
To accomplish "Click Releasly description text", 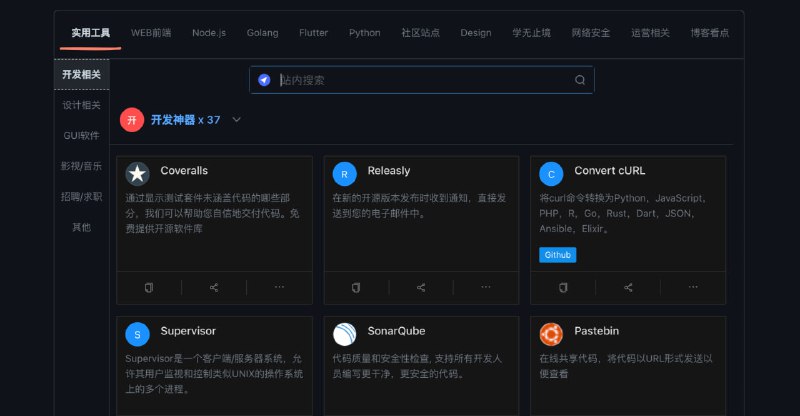I will pyautogui.click(x=419, y=206).
